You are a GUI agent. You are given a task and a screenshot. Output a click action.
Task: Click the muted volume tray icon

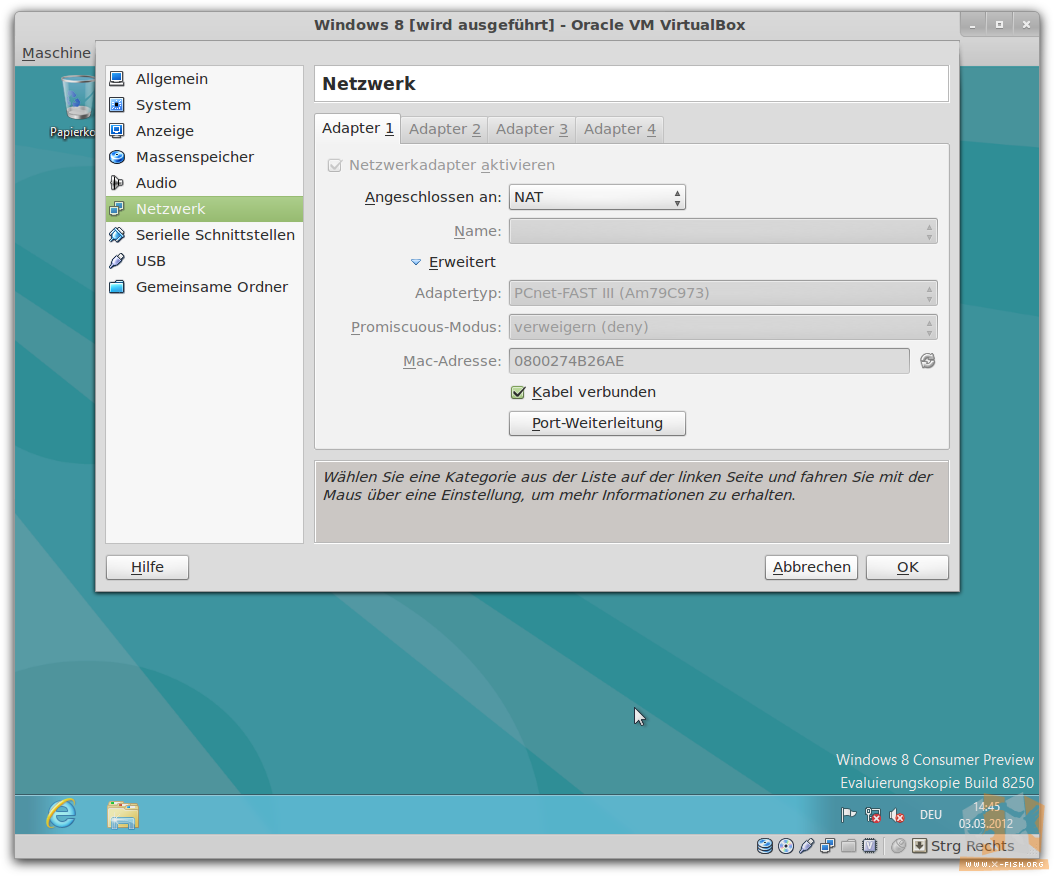tap(897, 815)
